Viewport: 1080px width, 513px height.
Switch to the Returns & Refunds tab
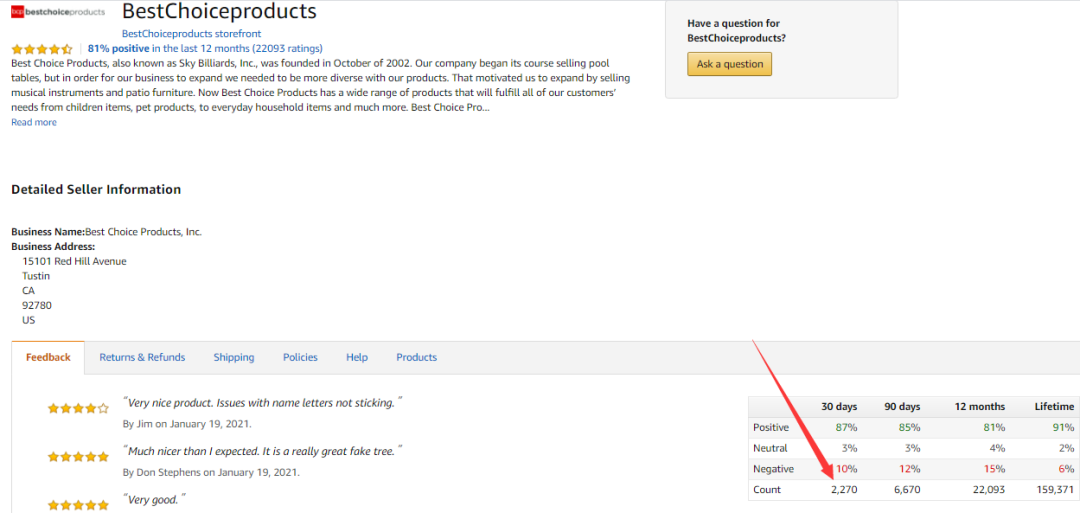(142, 357)
